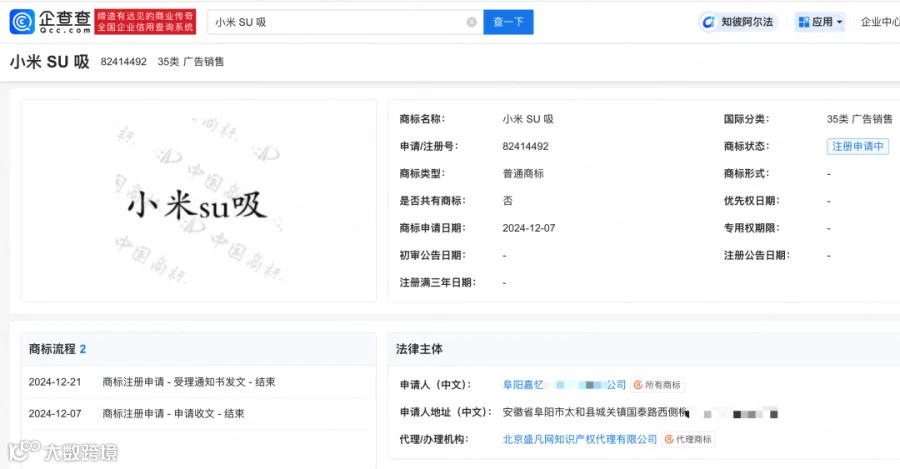The height and width of the screenshot is (469, 900).
Task: Open 企业中心 in the top bar
Action: click(880, 22)
